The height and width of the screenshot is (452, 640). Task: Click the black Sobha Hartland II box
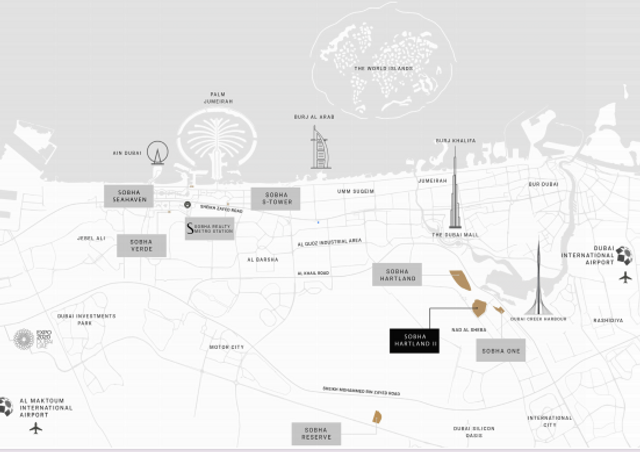click(x=415, y=341)
